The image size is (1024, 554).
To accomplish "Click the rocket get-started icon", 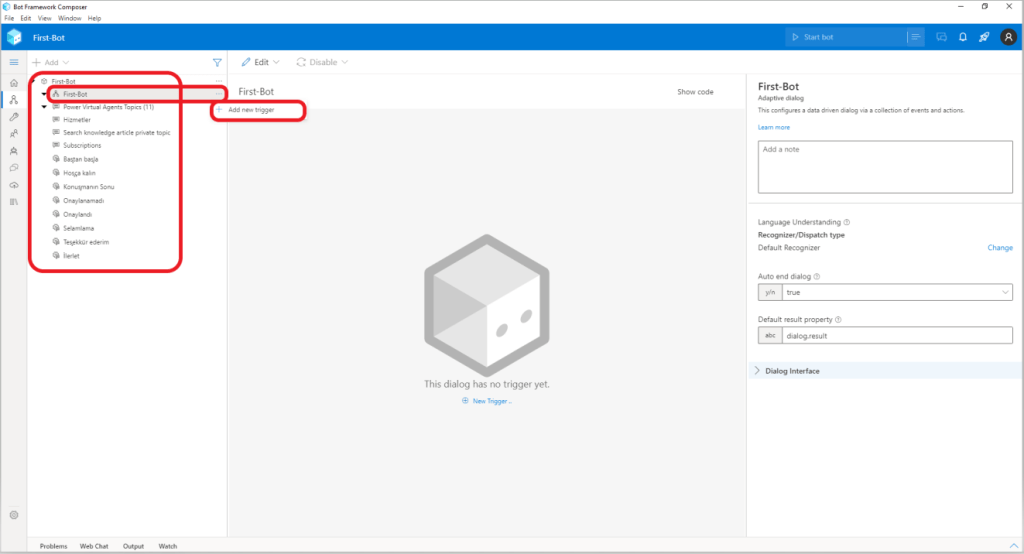I will (983, 37).
